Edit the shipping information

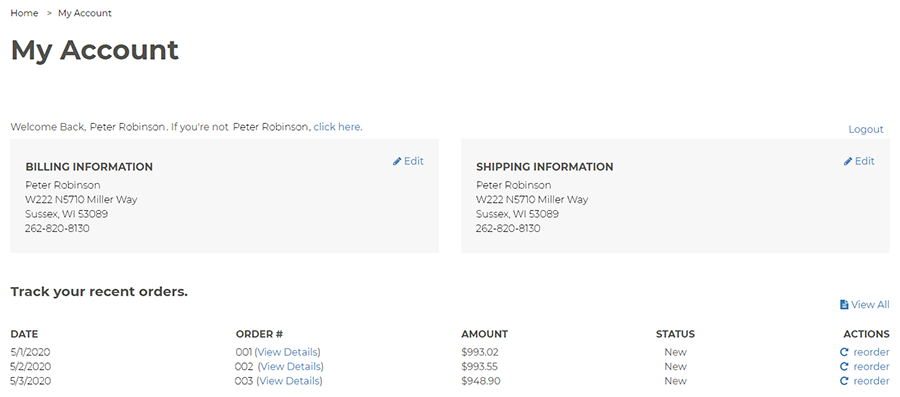(x=864, y=162)
